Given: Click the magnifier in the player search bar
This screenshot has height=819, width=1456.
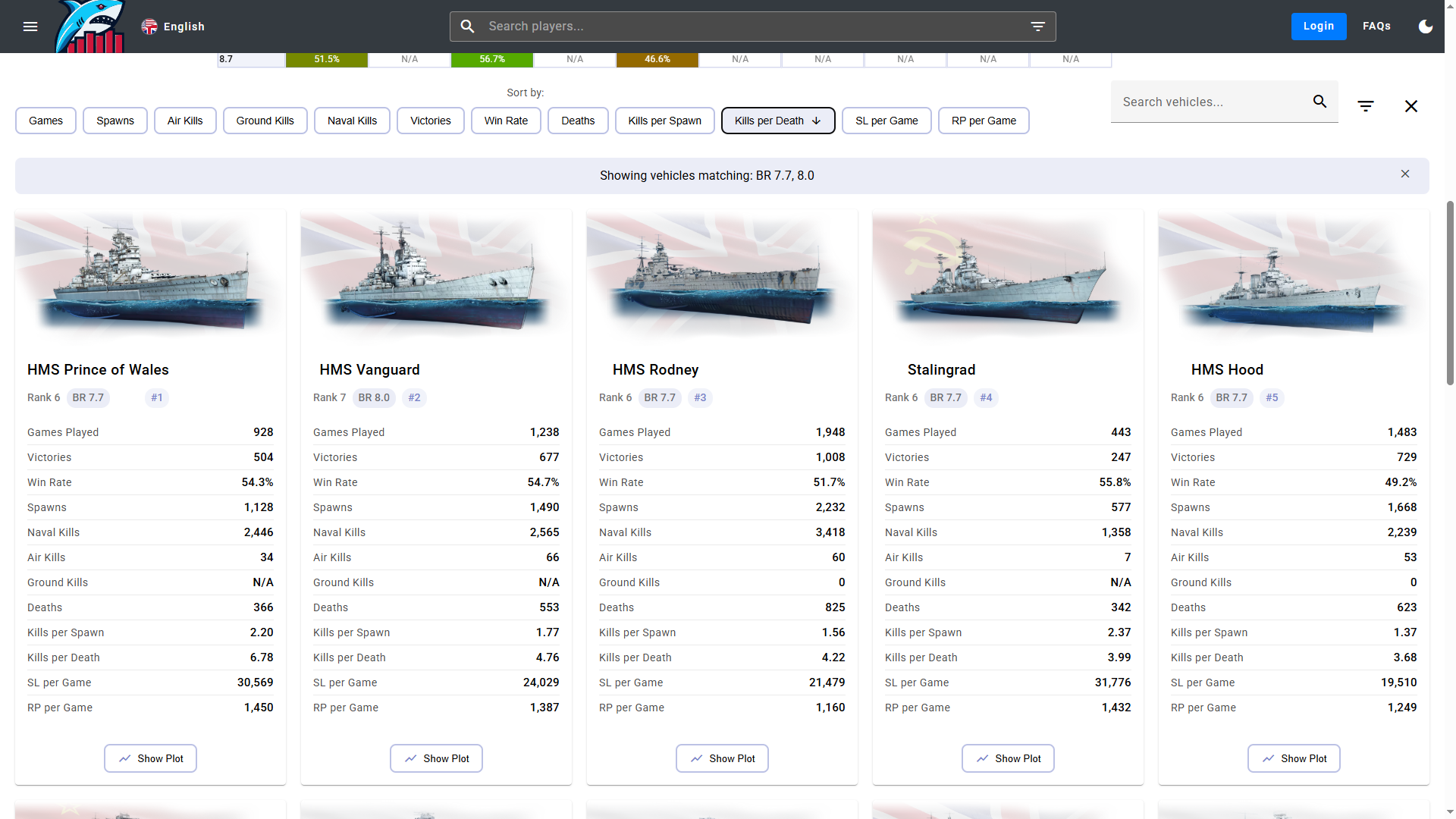Looking at the screenshot, I should 468,27.
